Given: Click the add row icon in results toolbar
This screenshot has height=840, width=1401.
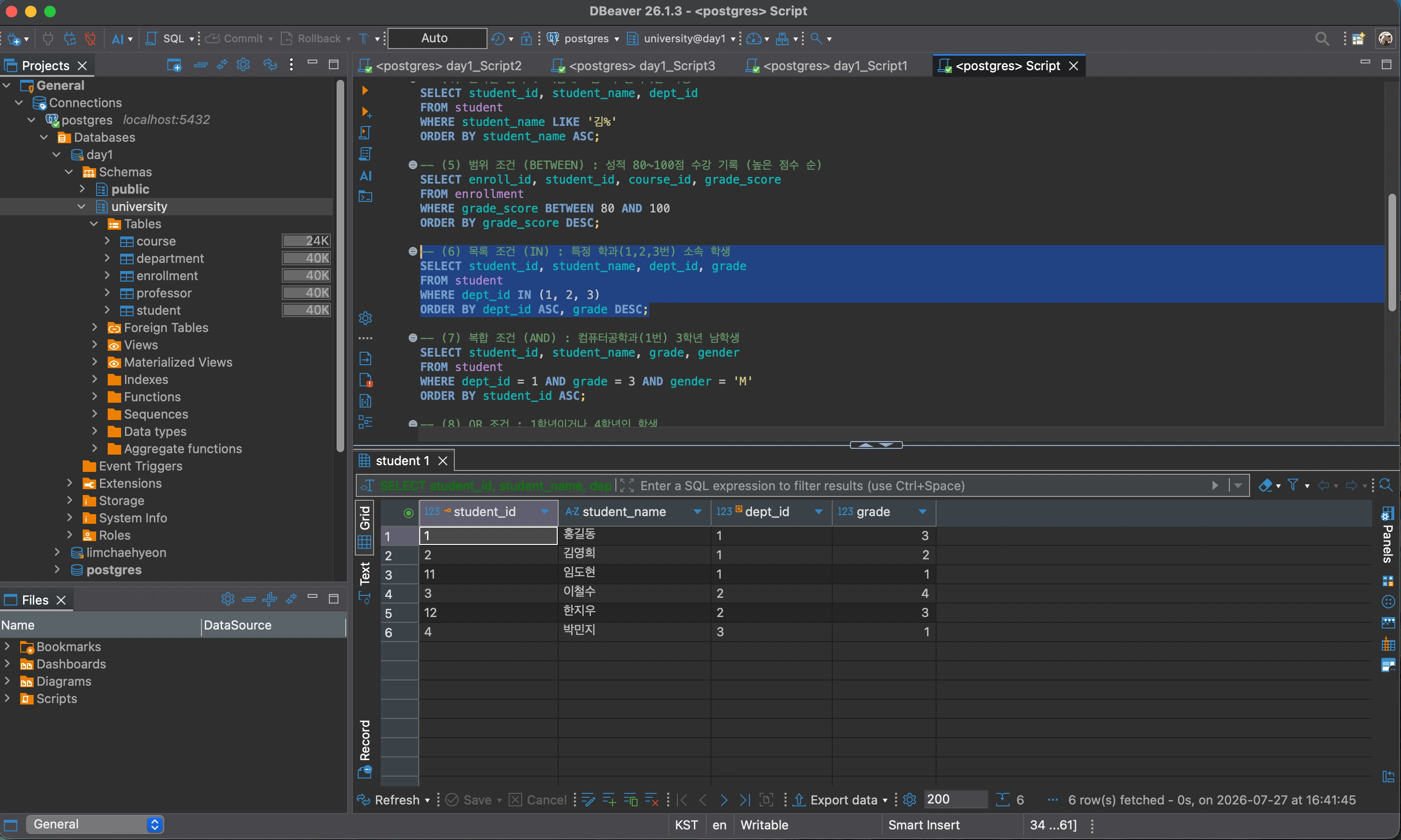Looking at the screenshot, I should [609, 800].
